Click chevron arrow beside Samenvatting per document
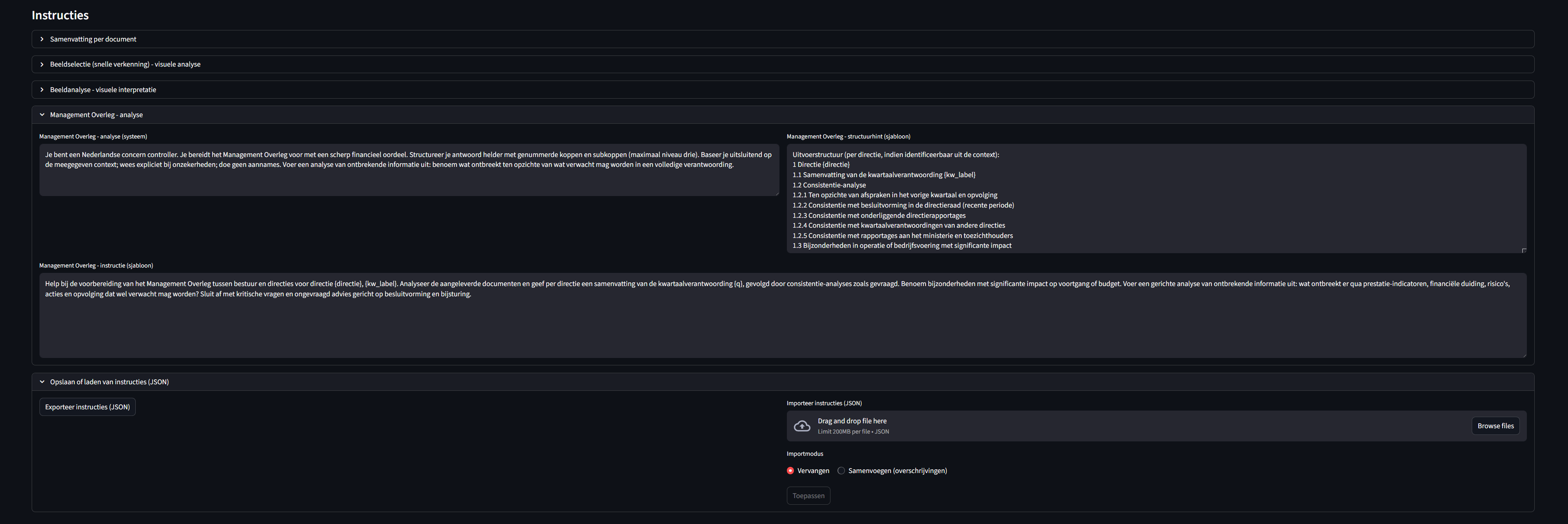Viewport: 1568px width, 524px height. (42, 39)
